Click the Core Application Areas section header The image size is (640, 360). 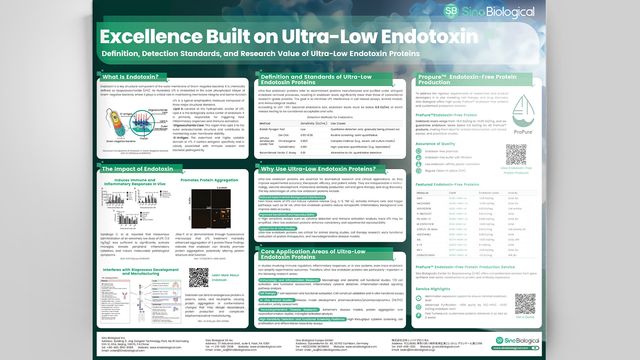(x=324, y=254)
